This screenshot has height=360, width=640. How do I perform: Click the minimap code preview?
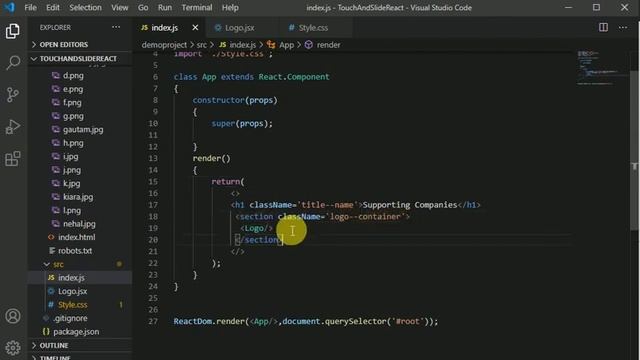point(602,67)
